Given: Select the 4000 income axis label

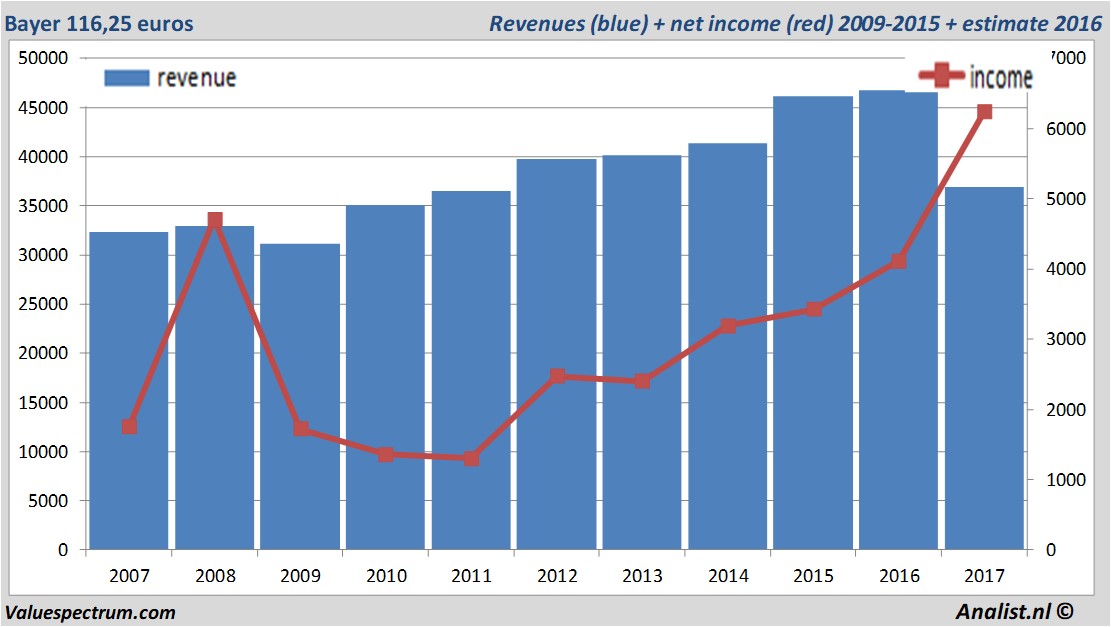Looking at the screenshot, I should [1066, 269].
